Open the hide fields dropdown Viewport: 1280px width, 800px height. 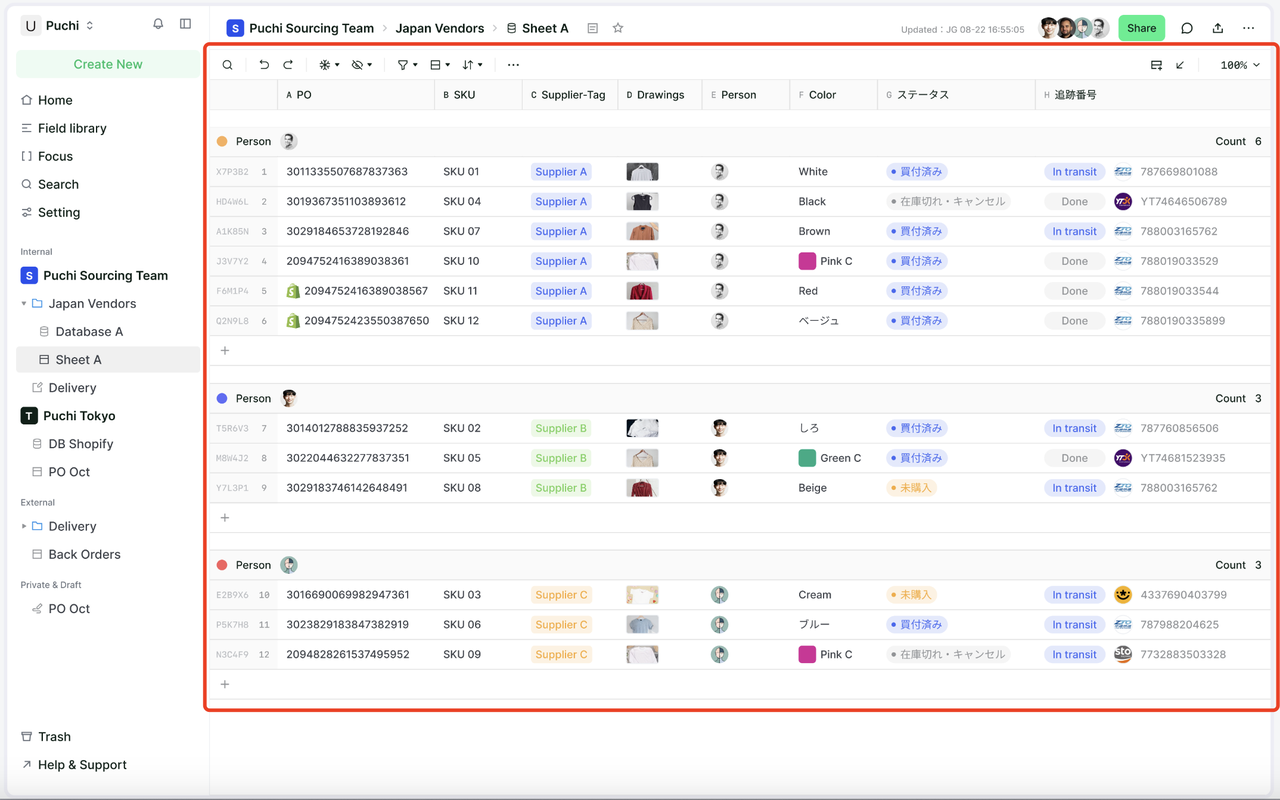[x=362, y=65]
